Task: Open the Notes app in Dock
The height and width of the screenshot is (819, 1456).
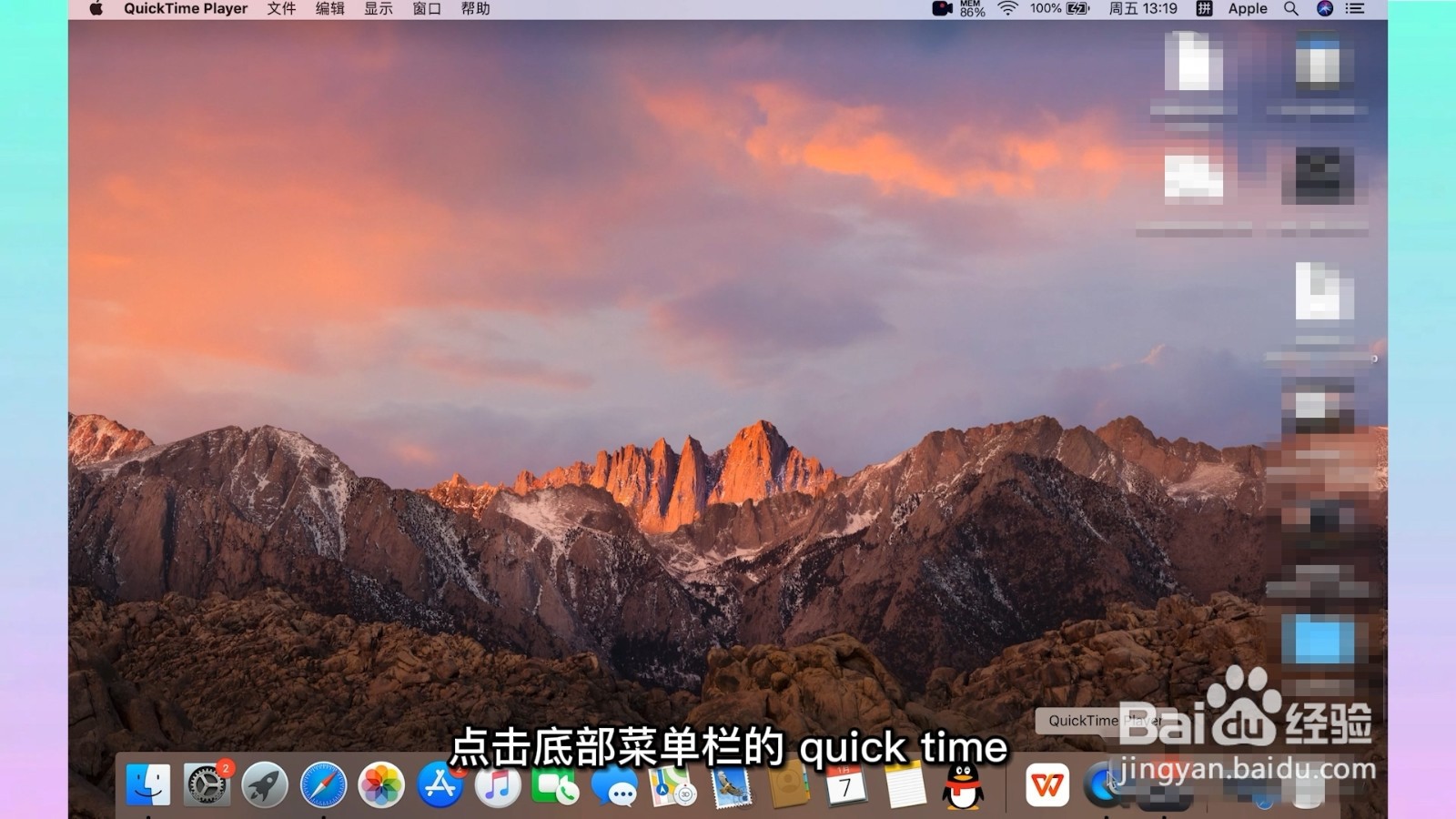Action: pos(905,784)
